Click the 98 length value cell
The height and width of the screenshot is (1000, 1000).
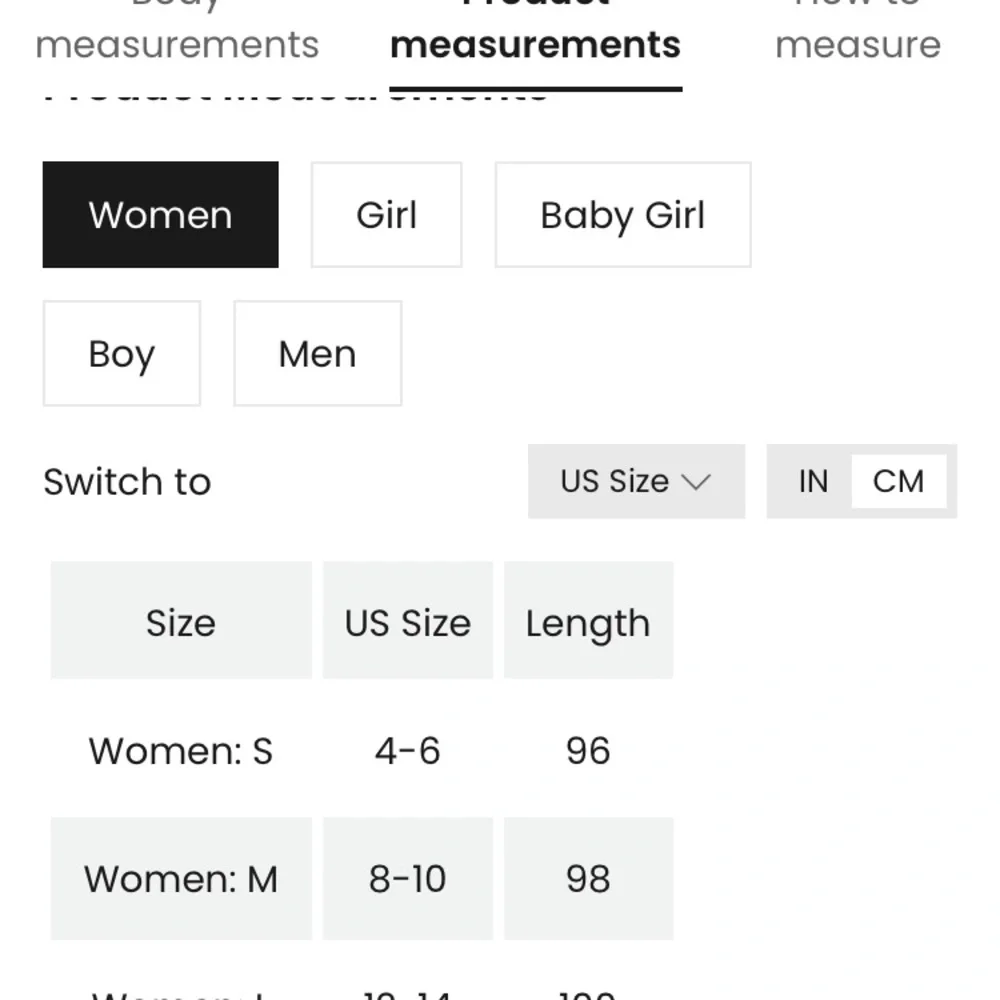pos(588,879)
